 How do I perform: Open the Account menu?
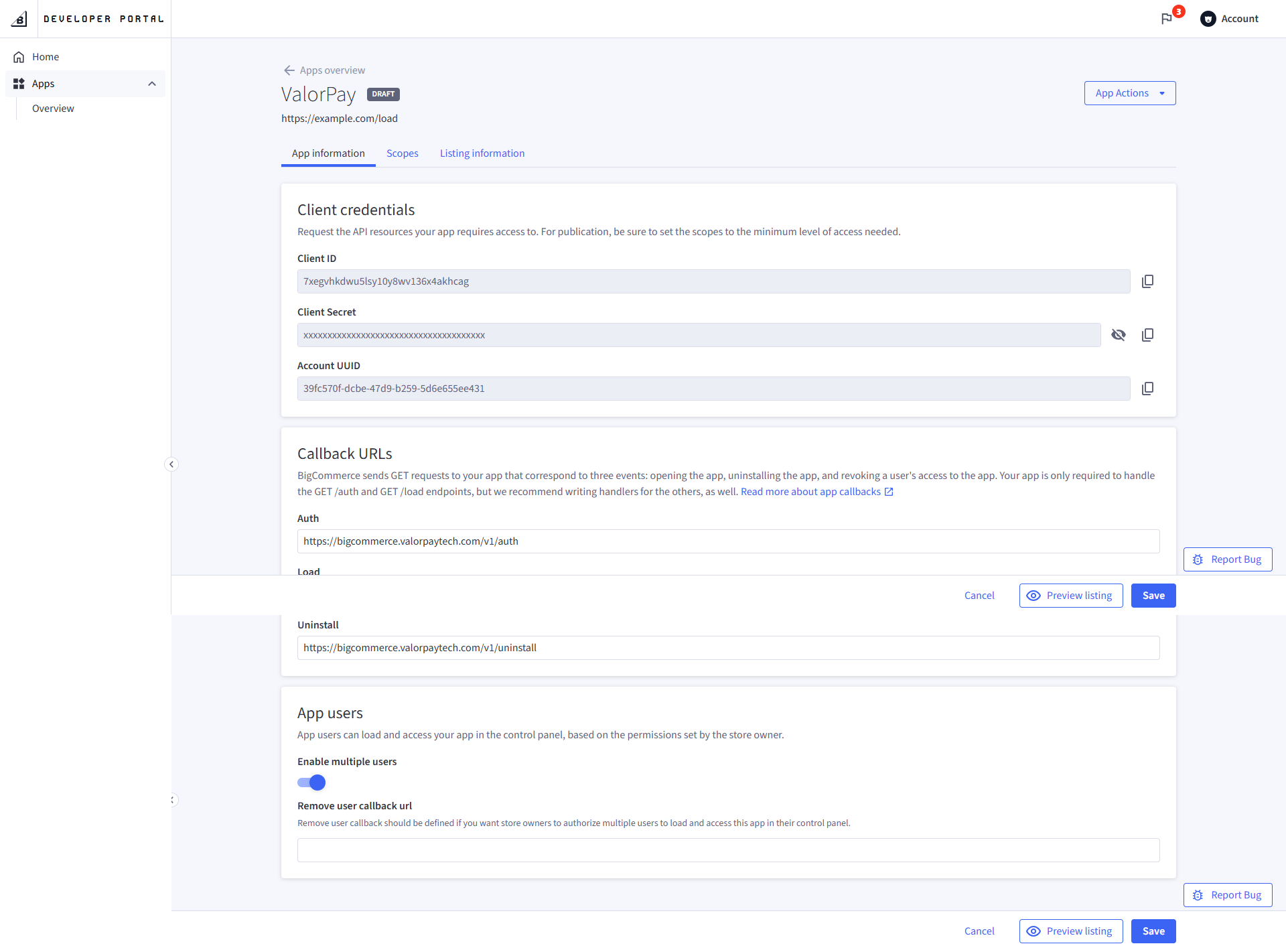click(x=1230, y=19)
